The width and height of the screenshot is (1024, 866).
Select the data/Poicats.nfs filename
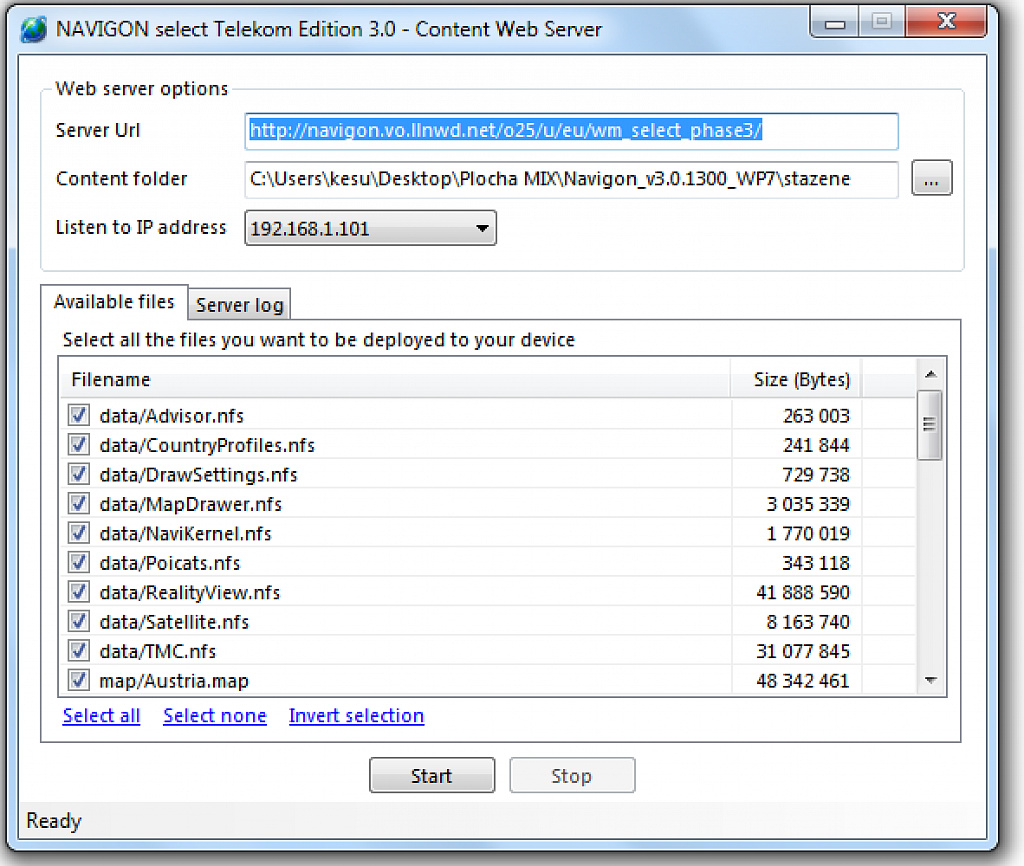pos(170,563)
